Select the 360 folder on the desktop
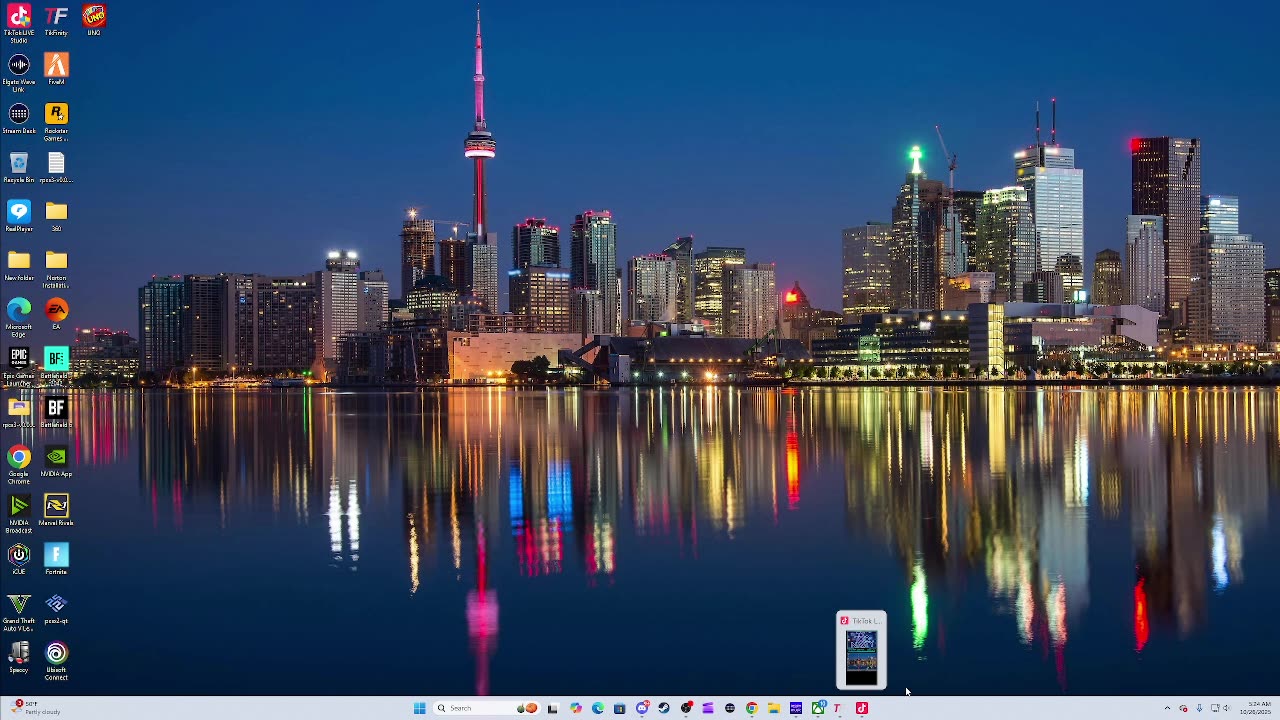1280x720 pixels. pyautogui.click(x=56, y=216)
